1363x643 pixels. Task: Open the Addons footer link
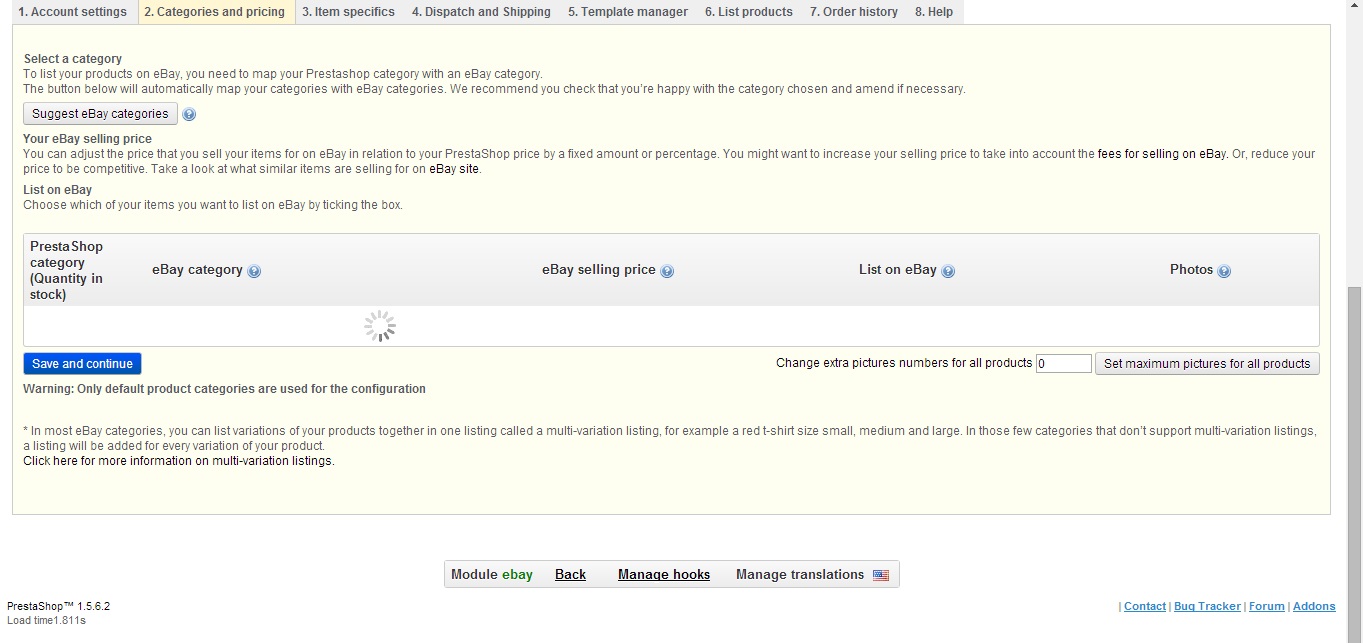(1314, 606)
